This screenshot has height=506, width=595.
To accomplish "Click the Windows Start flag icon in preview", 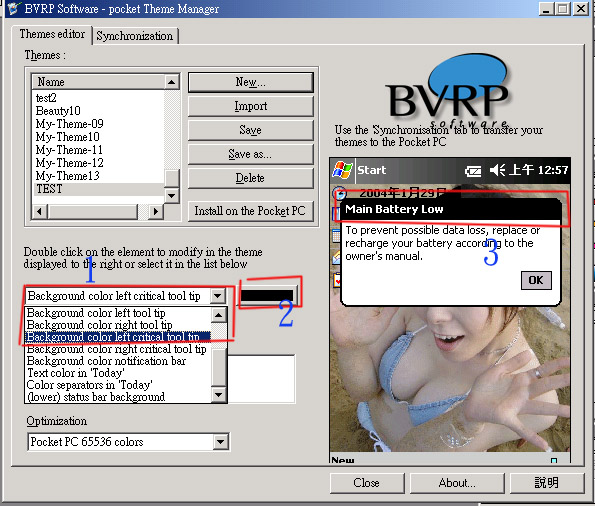I will 342,170.
